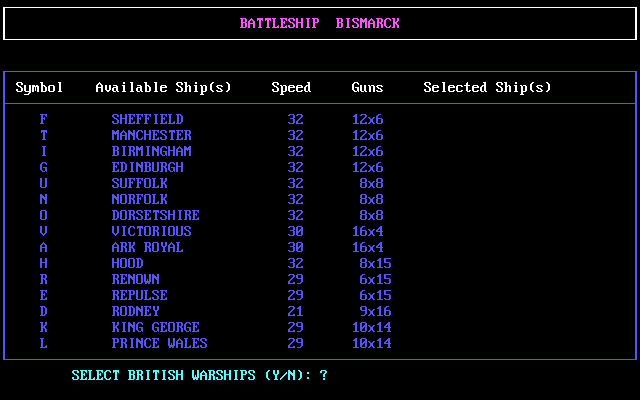This screenshot has width=640, height=400.
Task: Click Ark Royal's speed value 30
Action: tap(296, 247)
